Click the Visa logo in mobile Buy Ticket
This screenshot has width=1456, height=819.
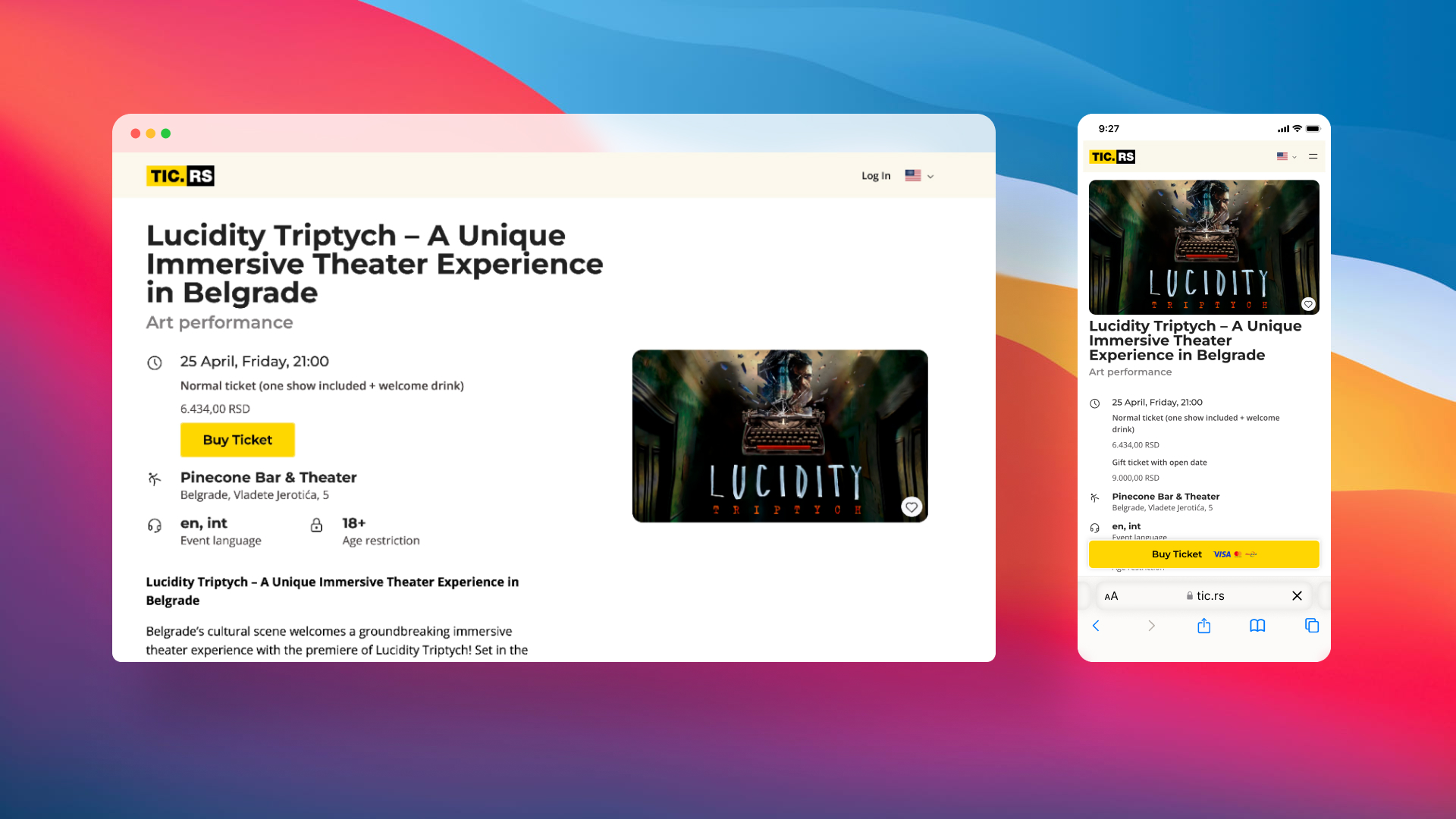click(1222, 554)
